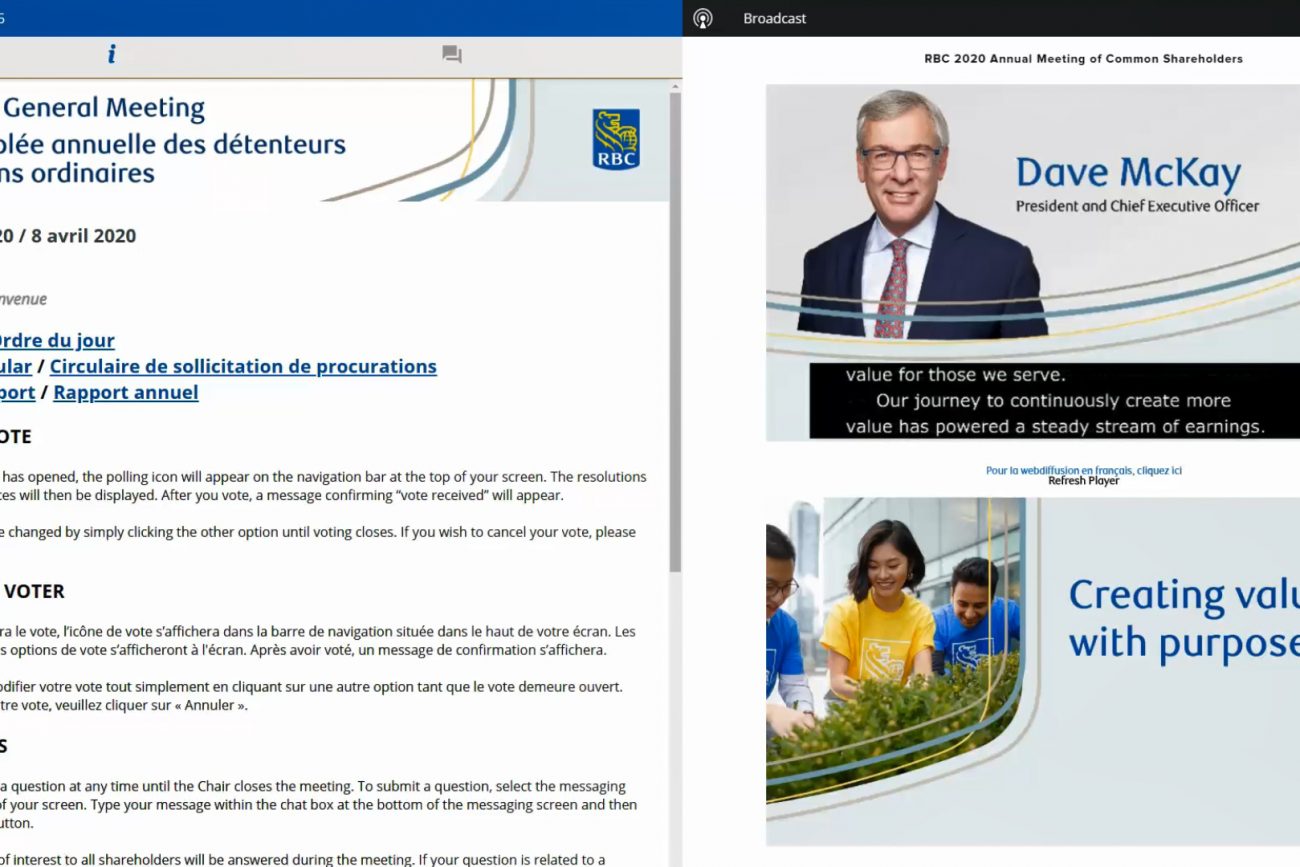
Task: Open the messaging chat icon tab
Action: coord(452,54)
